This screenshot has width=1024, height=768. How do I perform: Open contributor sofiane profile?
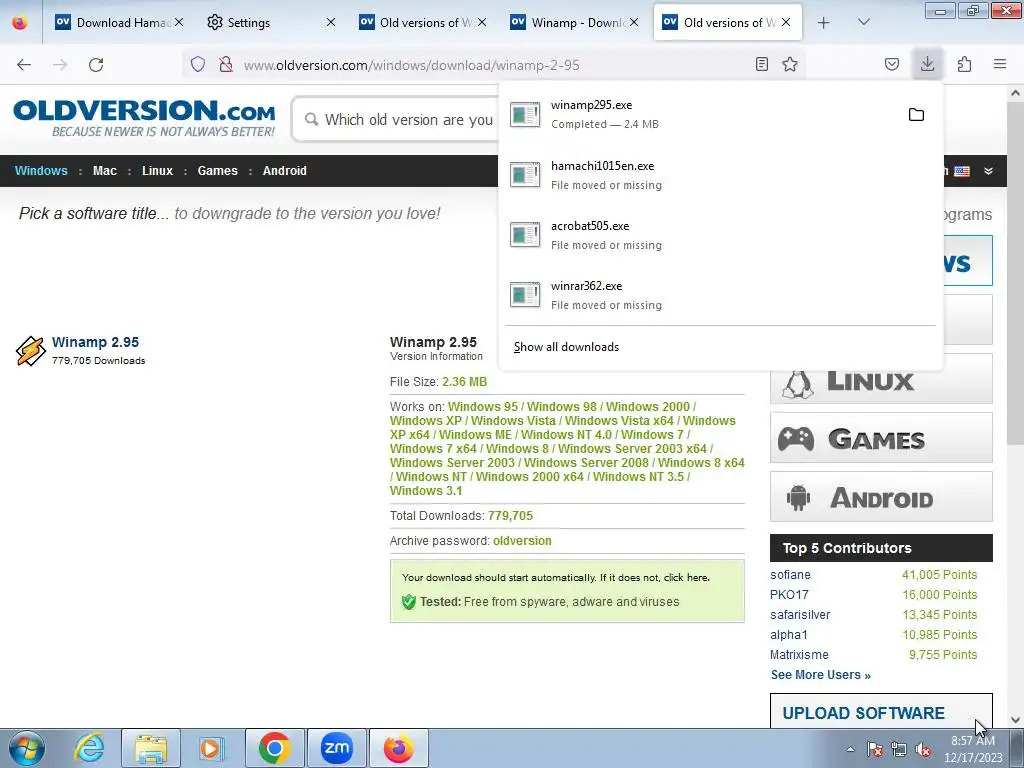tap(790, 575)
